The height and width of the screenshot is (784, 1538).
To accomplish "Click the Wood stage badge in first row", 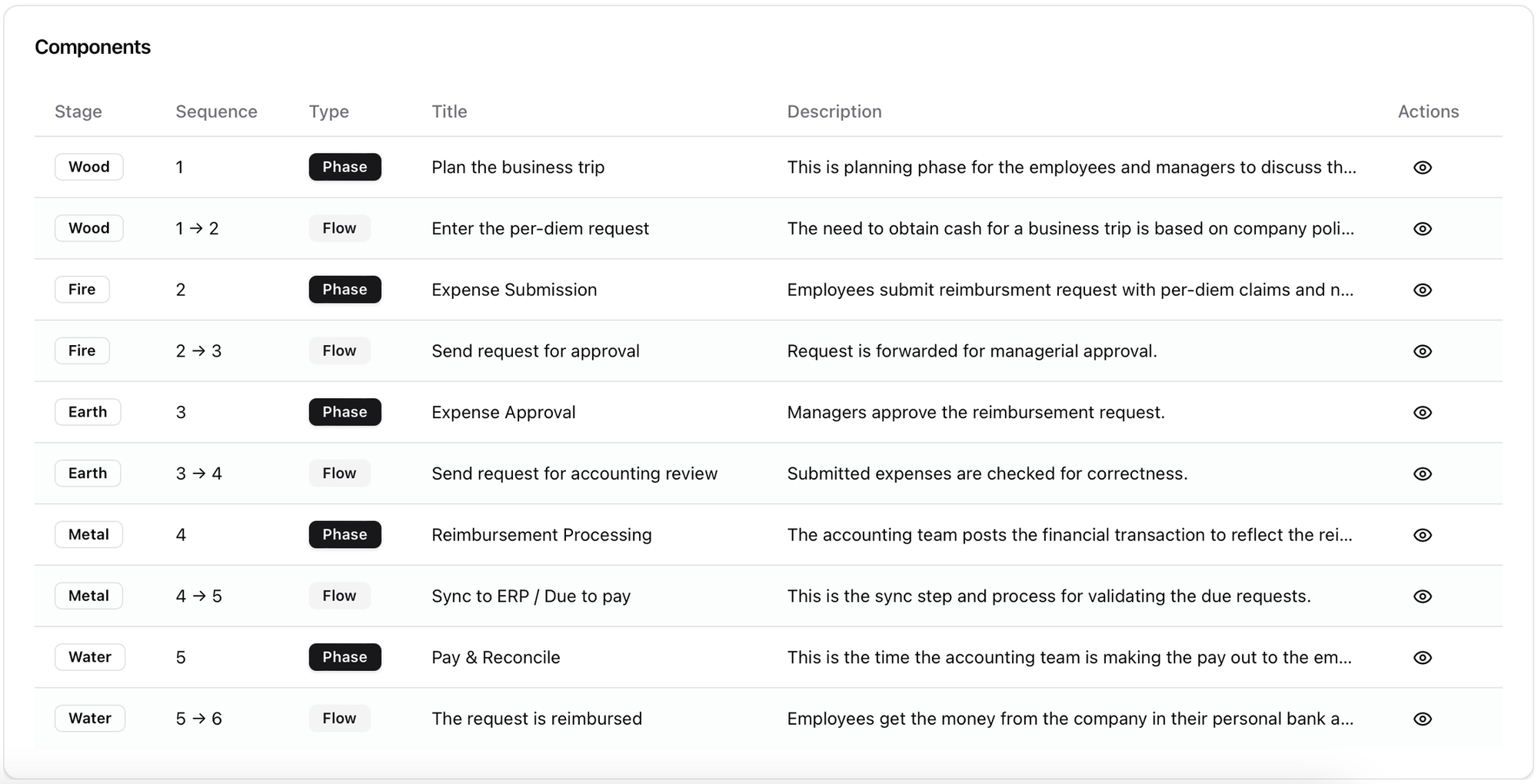I will click(x=89, y=167).
